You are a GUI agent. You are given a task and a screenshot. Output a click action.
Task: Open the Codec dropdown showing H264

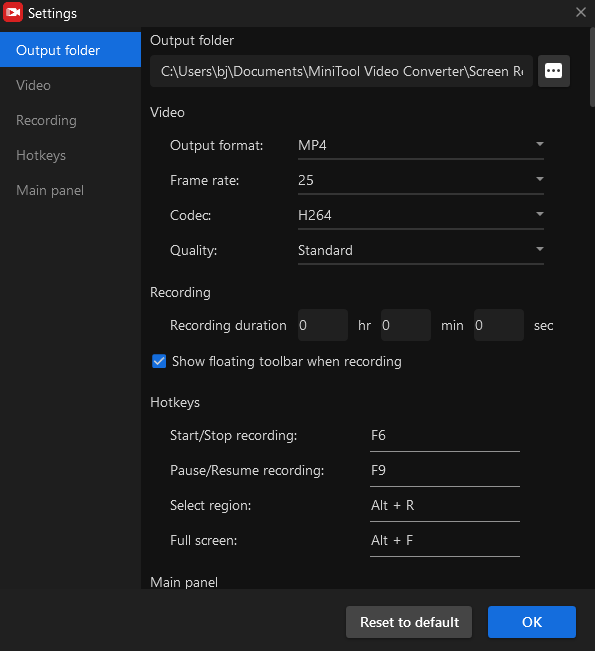pyautogui.click(x=421, y=215)
